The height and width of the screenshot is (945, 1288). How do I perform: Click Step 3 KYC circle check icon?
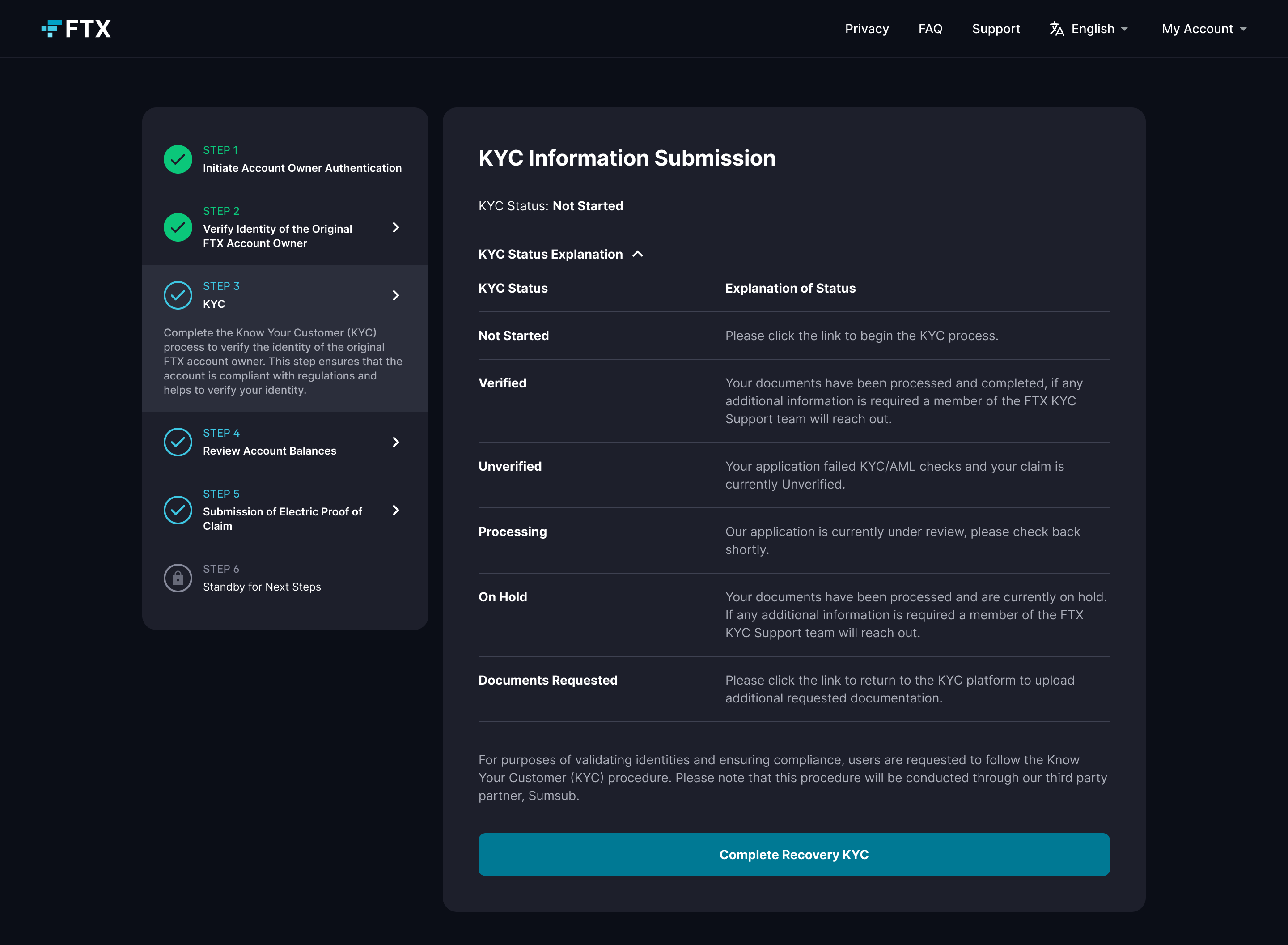(178, 295)
